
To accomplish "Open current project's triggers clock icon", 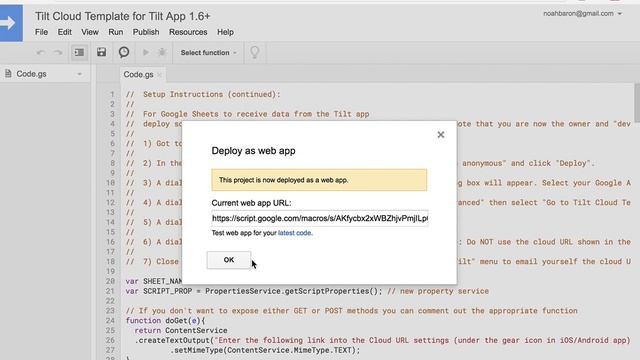I will point(124,52).
